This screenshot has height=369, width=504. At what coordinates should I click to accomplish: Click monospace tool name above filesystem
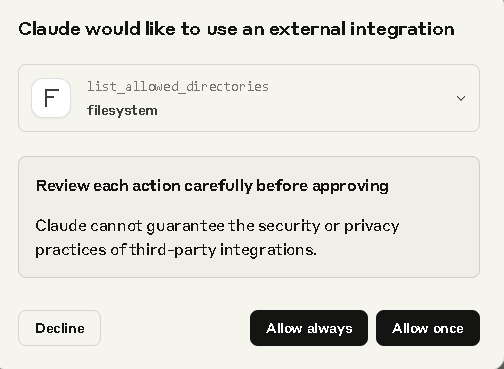pyautogui.click(x=178, y=87)
